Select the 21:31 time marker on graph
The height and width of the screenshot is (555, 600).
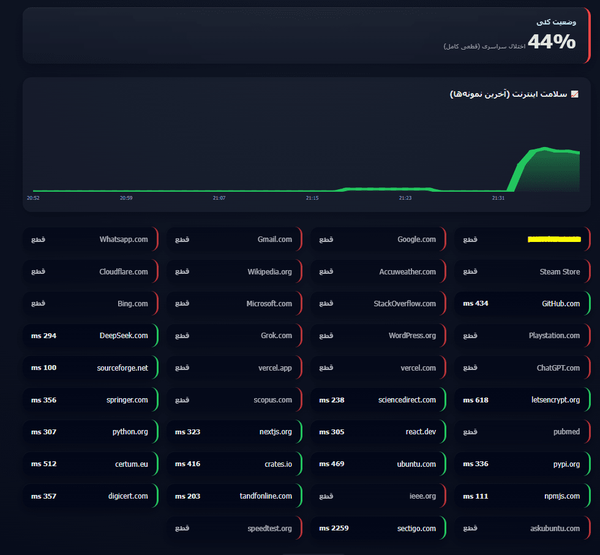(498, 198)
